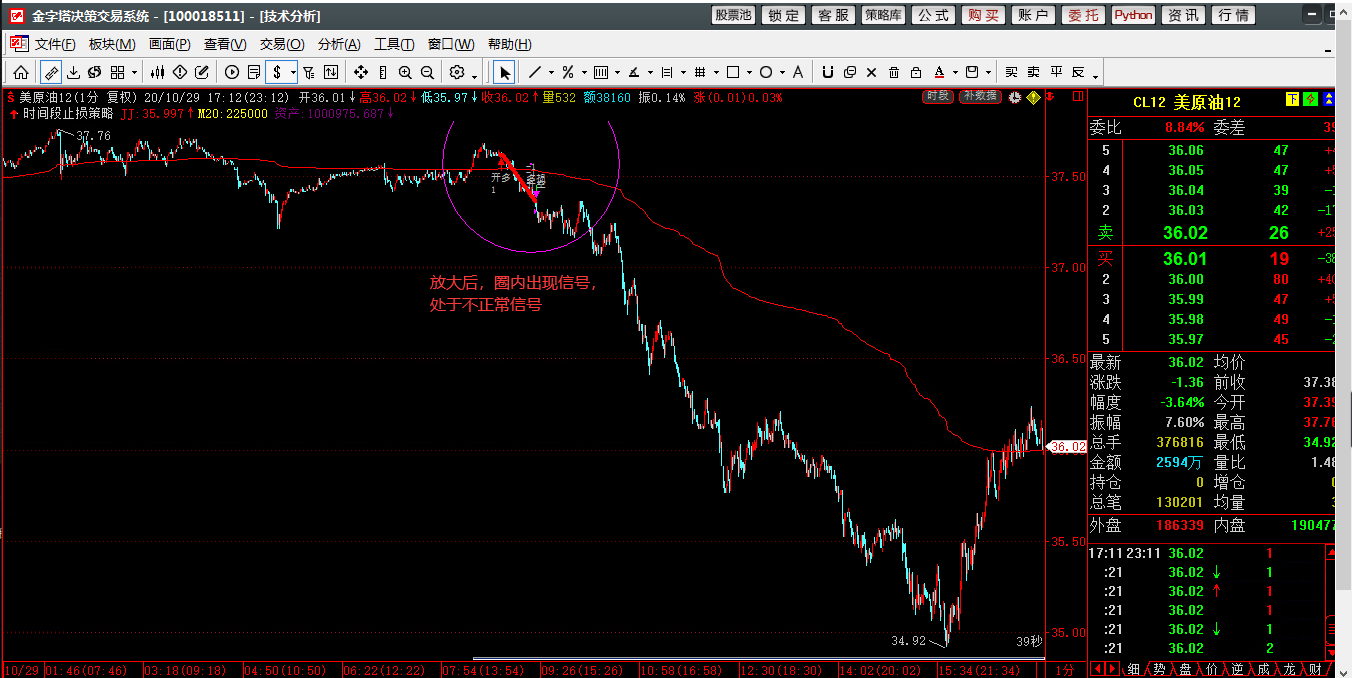The image size is (1352, 678).
Task: Click the copy drawing objects icon
Action: pyautogui.click(x=849, y=72)
